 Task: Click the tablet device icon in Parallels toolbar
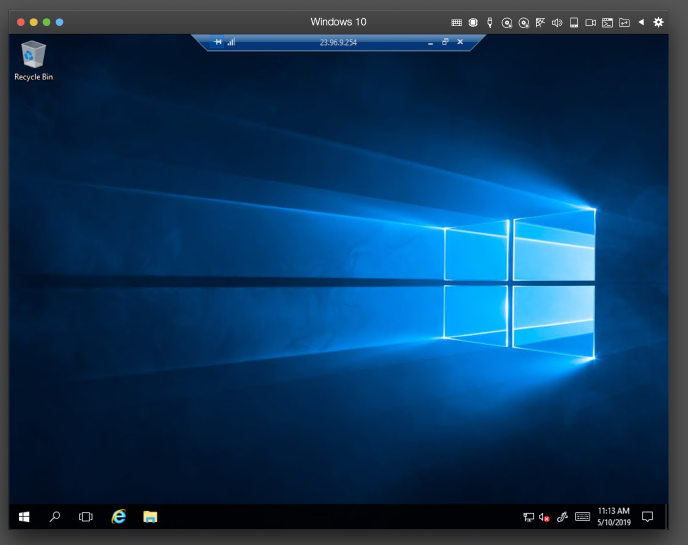[574, 22]
